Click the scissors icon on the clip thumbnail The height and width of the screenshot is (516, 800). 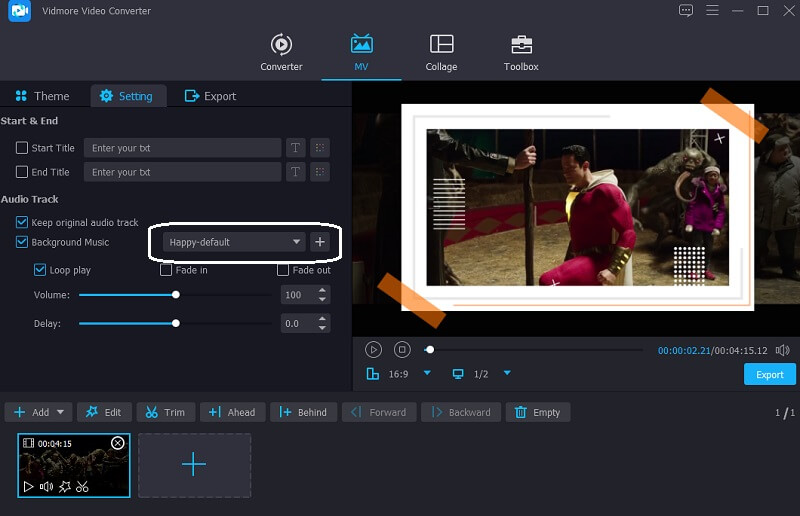(82, 487)
